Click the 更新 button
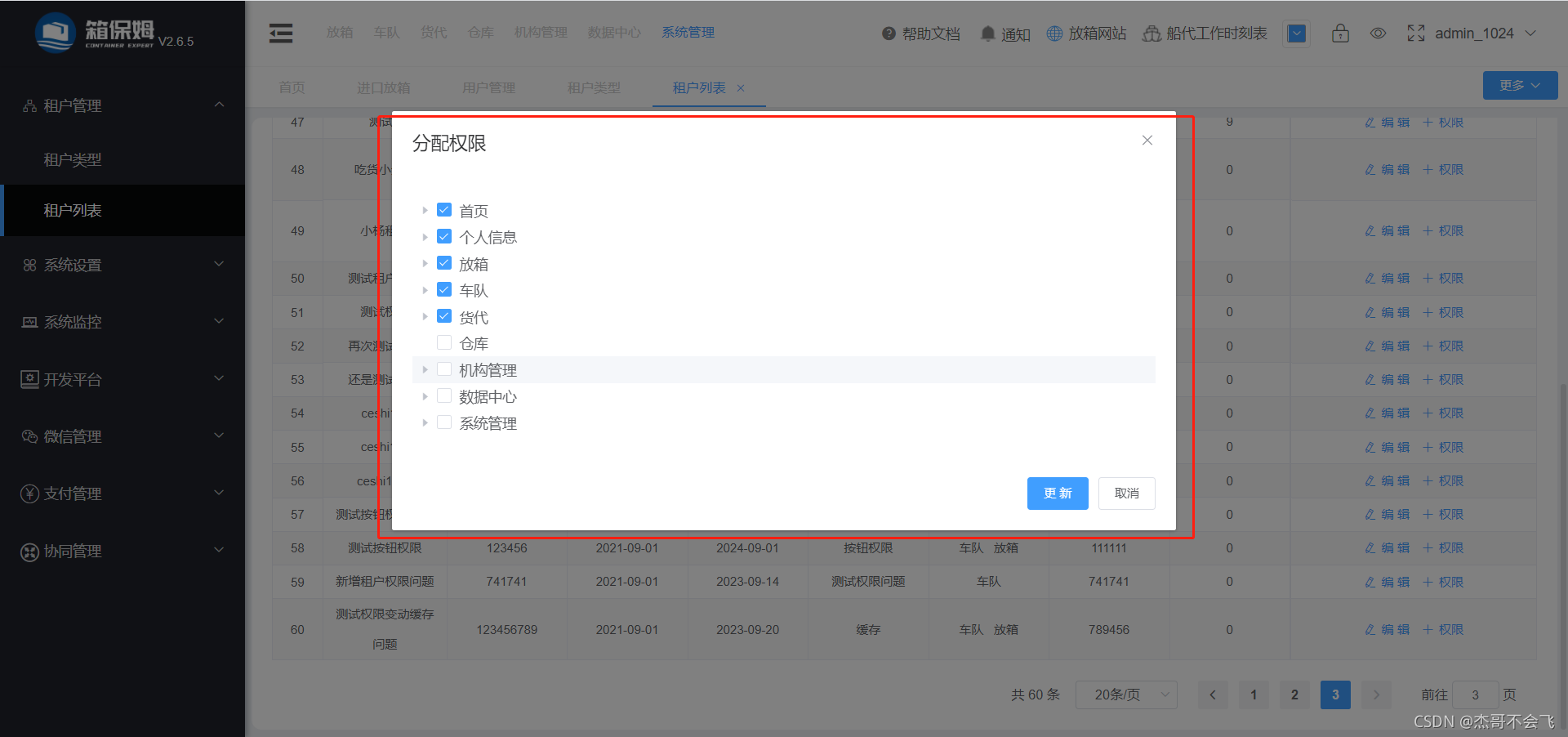The image size is (1568, 737). 1058,494
